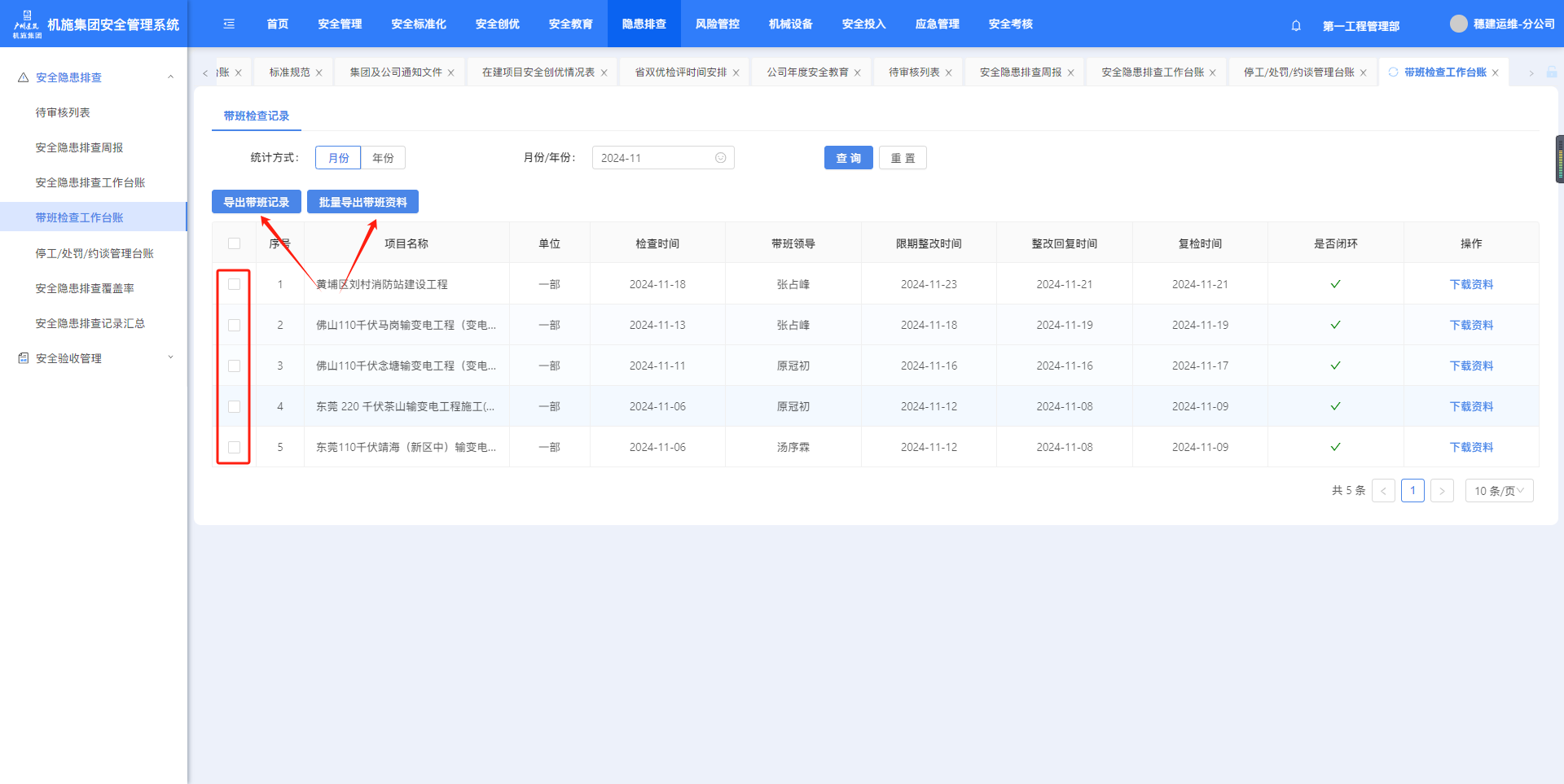The image size is (1564, 784).
Task: Check the box for row 5
Action: click(x=235, y=447)
